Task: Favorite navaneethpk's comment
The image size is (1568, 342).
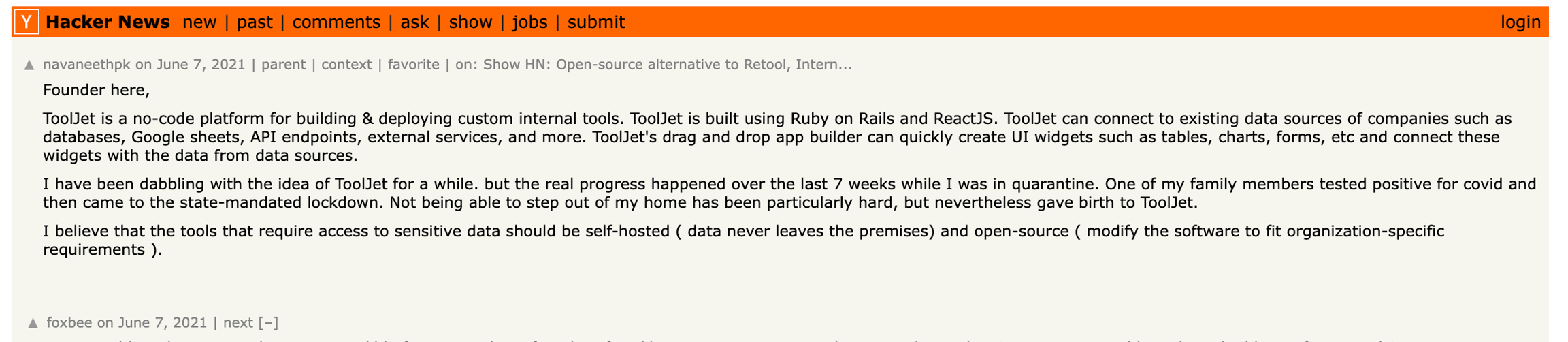Action: 413,65
